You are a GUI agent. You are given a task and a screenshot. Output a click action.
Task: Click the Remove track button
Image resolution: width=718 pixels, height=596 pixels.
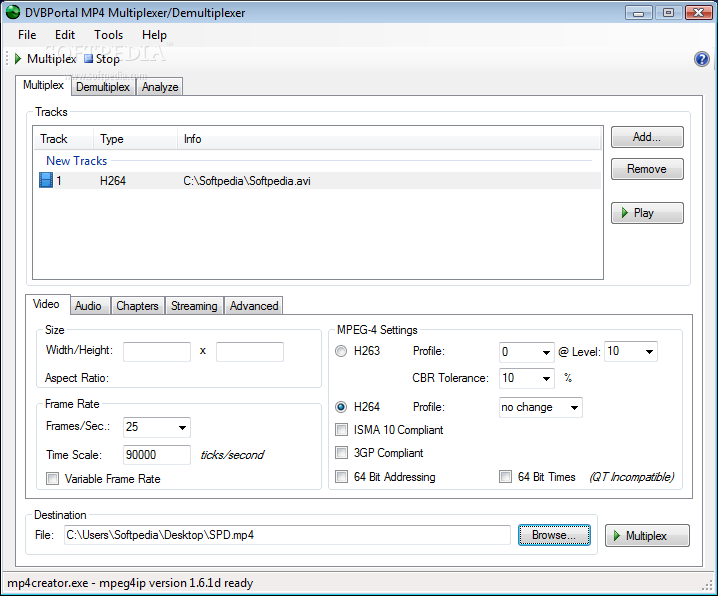pyautogui.click(x=647, y=169)
